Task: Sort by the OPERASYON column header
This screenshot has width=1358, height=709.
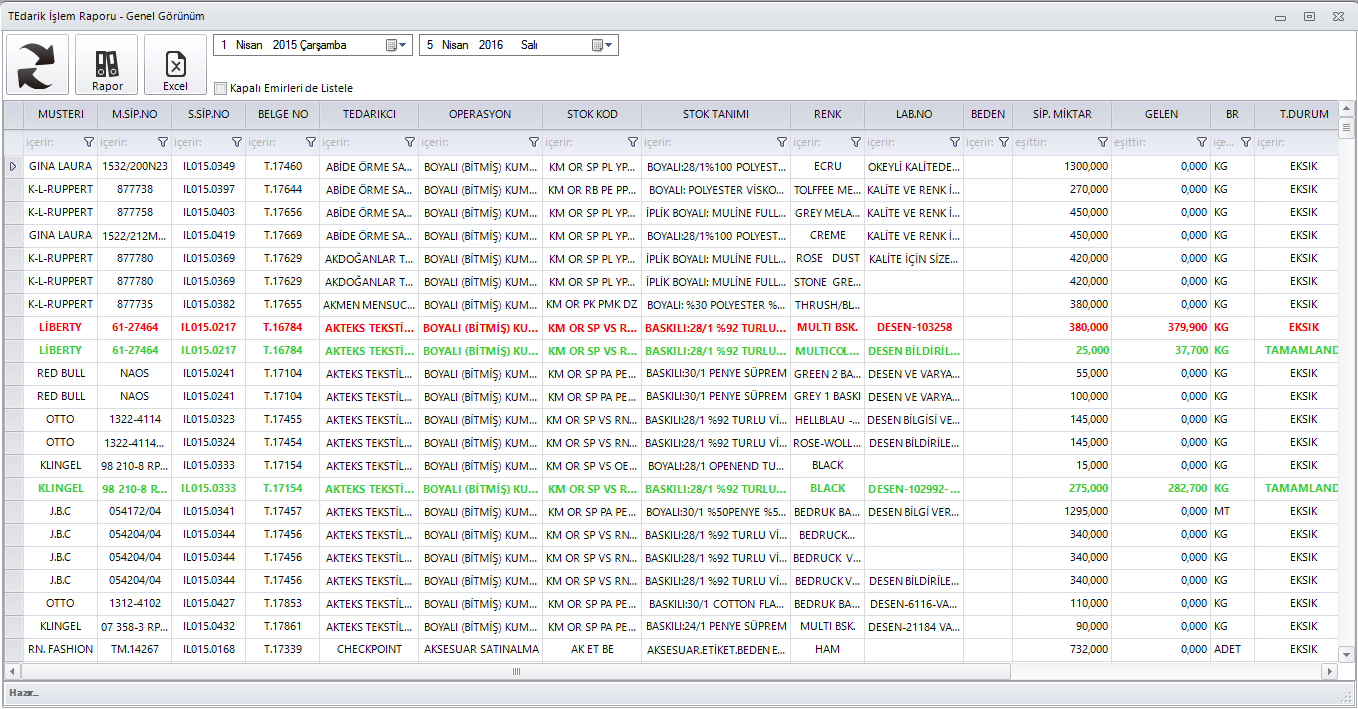Action: point(480,114)
